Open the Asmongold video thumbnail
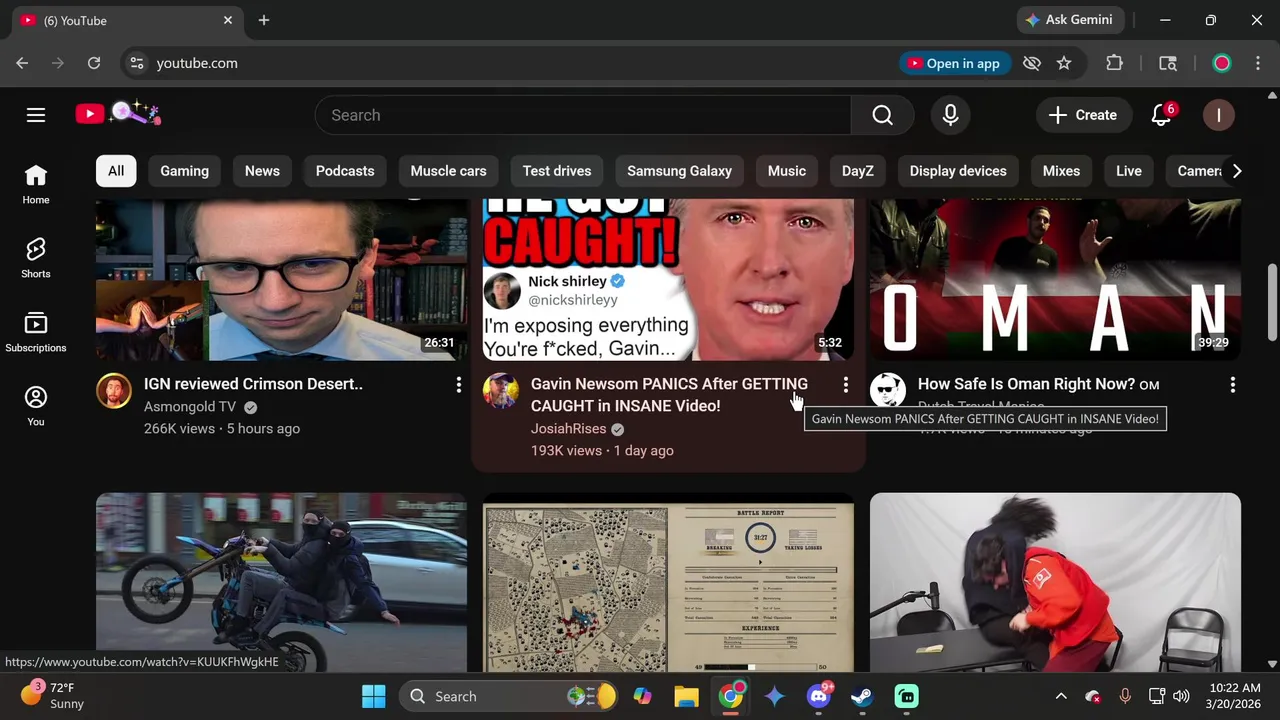 [x=281, y=280]
